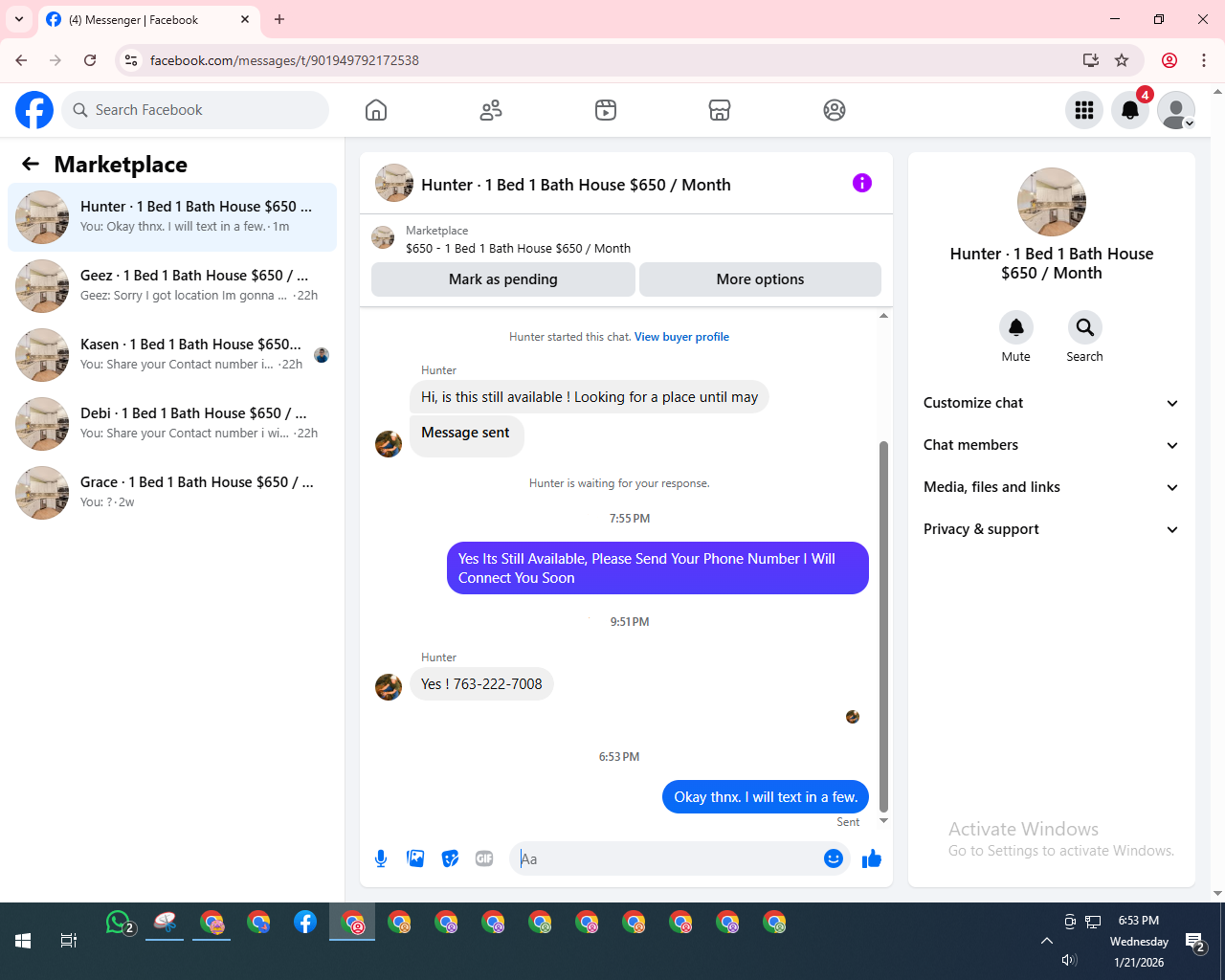Screen dimensions: 1225x980
Task: Click the listing thumbnail in right panel
Action: [x=1052, y=202]
